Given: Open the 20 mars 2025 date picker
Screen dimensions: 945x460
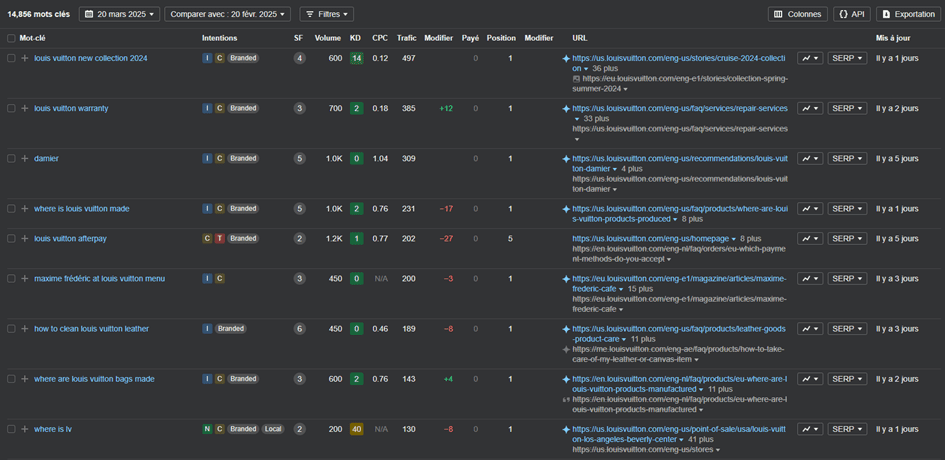Looking at the screenshot, I should pos(119,14).
